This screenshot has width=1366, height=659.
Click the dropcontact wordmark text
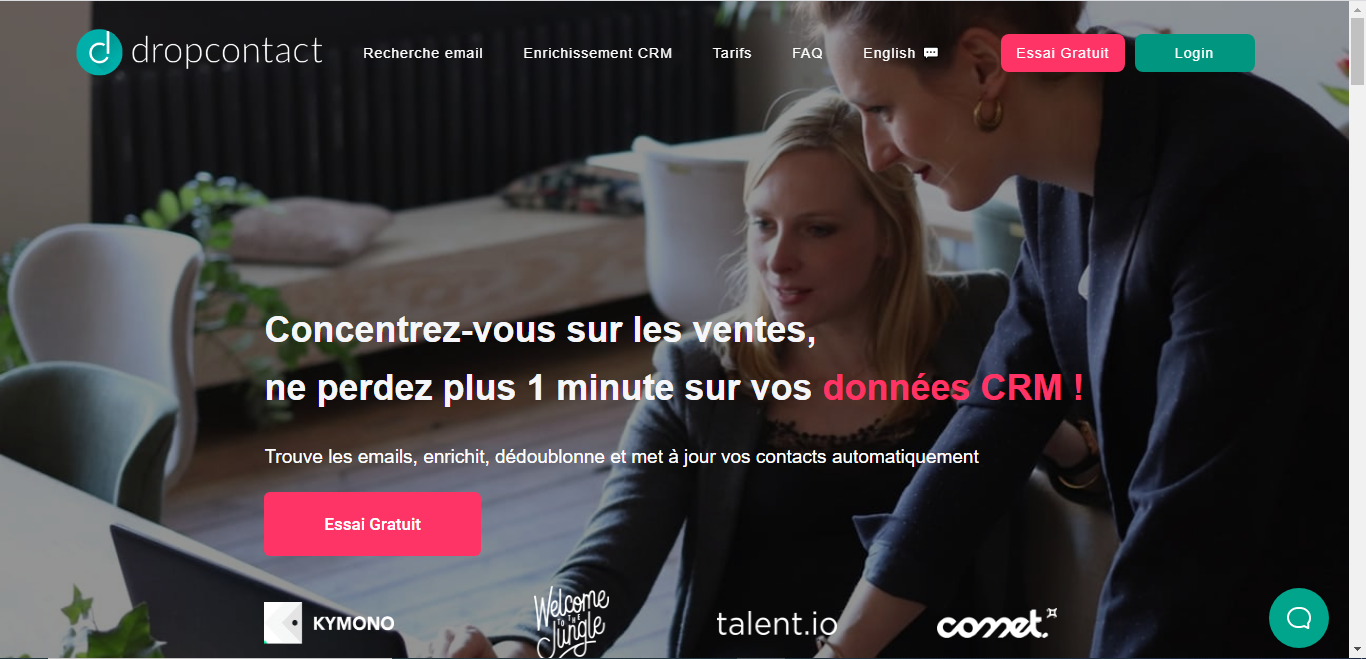(x=227, y=51)
